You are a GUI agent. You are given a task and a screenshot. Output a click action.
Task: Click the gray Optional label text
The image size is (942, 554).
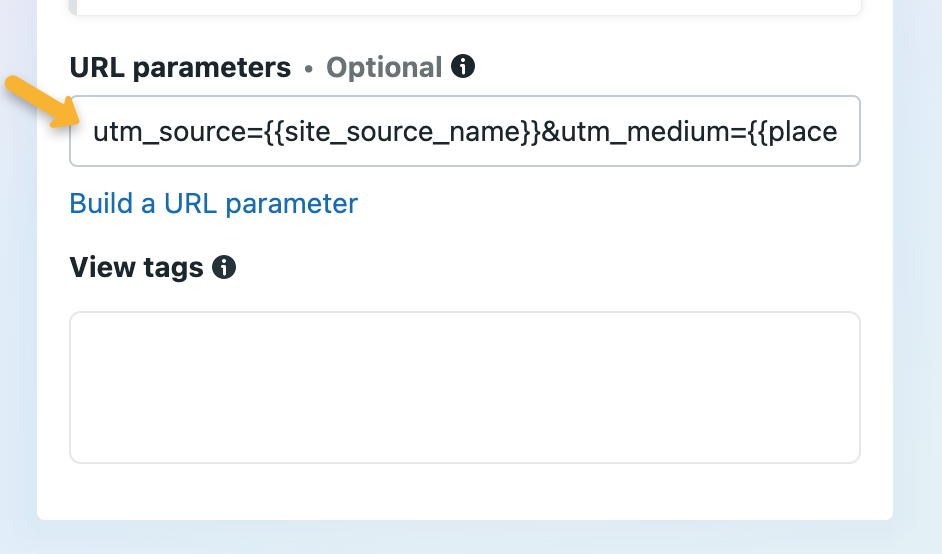pyautogui.click(x=384, y=68)
